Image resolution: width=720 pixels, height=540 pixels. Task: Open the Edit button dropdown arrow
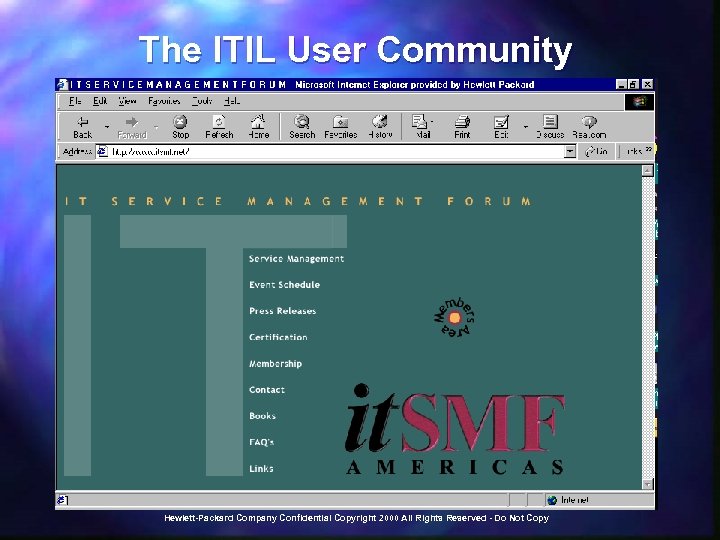click(525, 126)
